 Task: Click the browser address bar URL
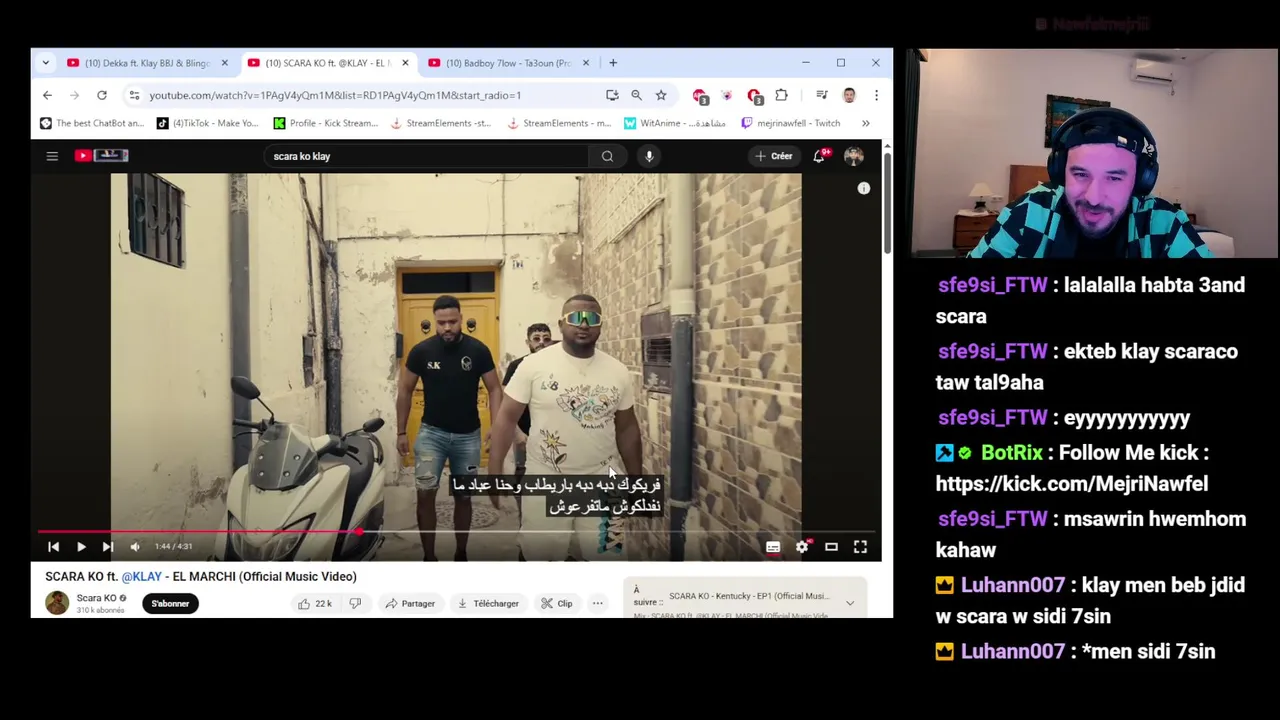[335, 95]
